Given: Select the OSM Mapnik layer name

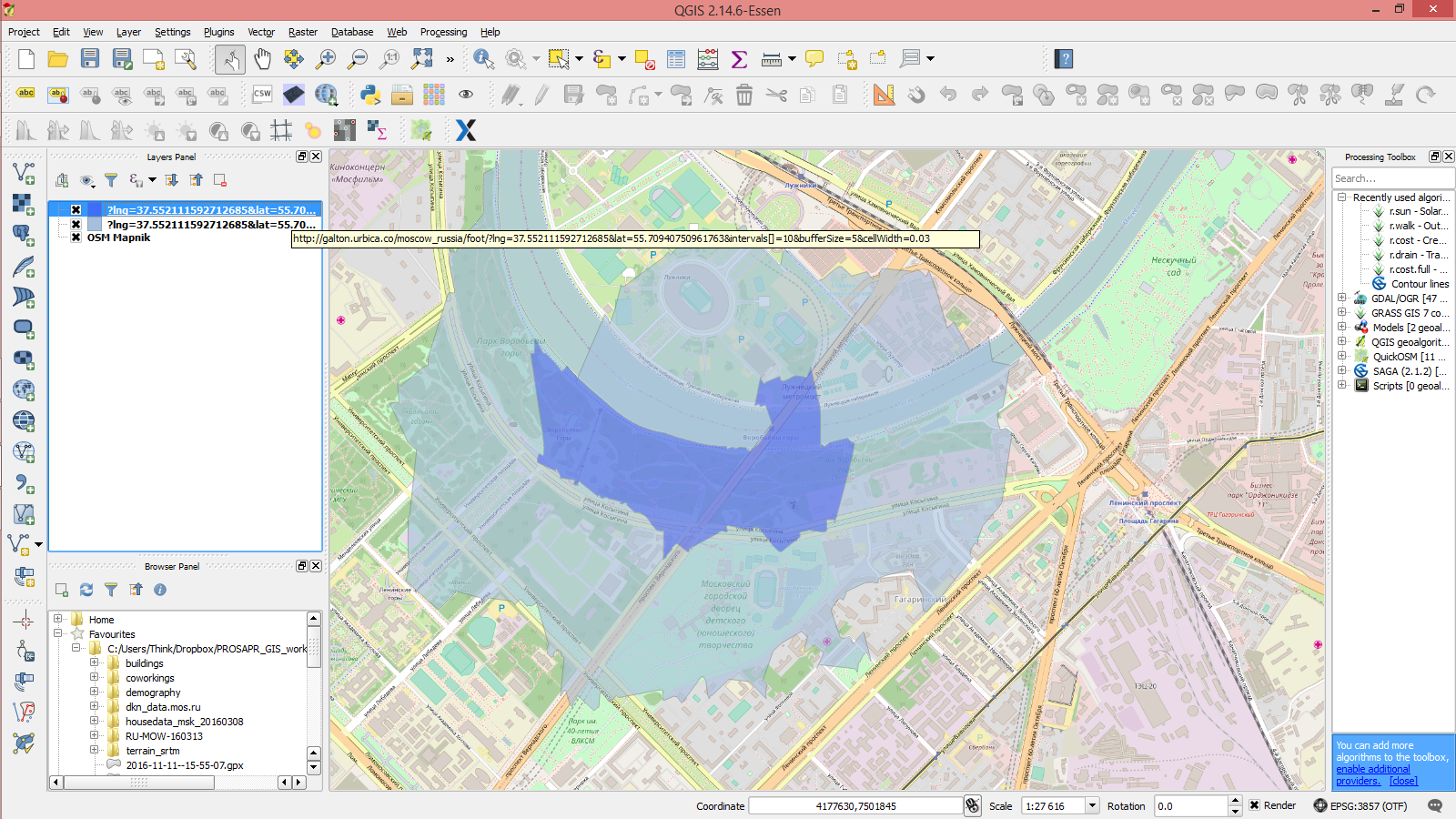Looking at the screenshot, I should pos(118,238).
